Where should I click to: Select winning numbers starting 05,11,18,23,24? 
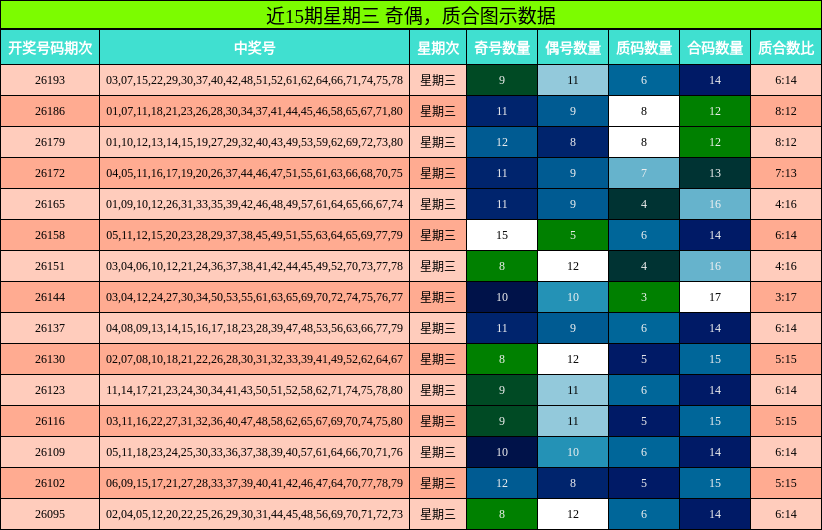pyautogui.click(x=254, y=452)
